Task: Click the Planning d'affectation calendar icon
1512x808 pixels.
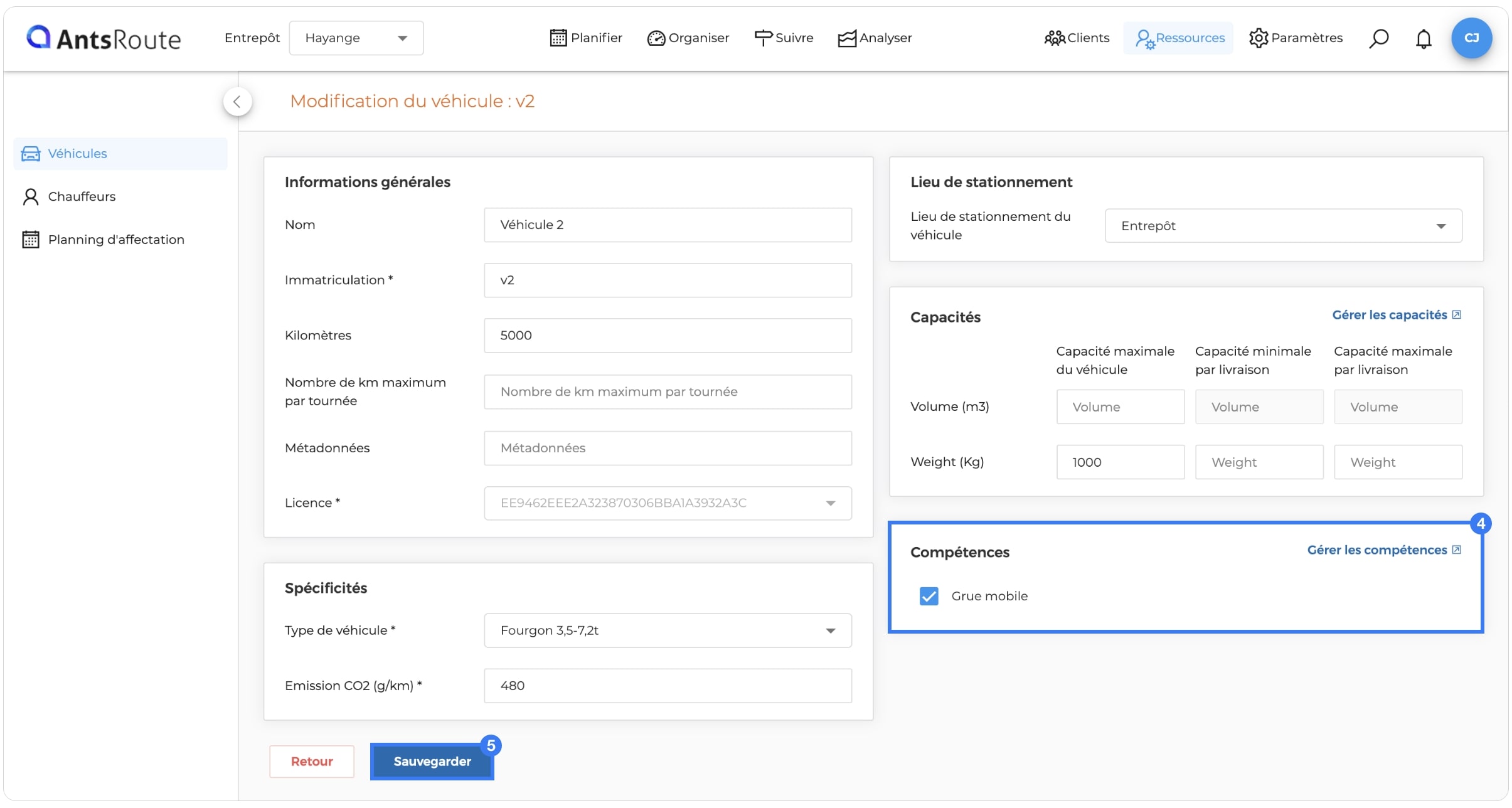Action: click(x=31, y=240)
